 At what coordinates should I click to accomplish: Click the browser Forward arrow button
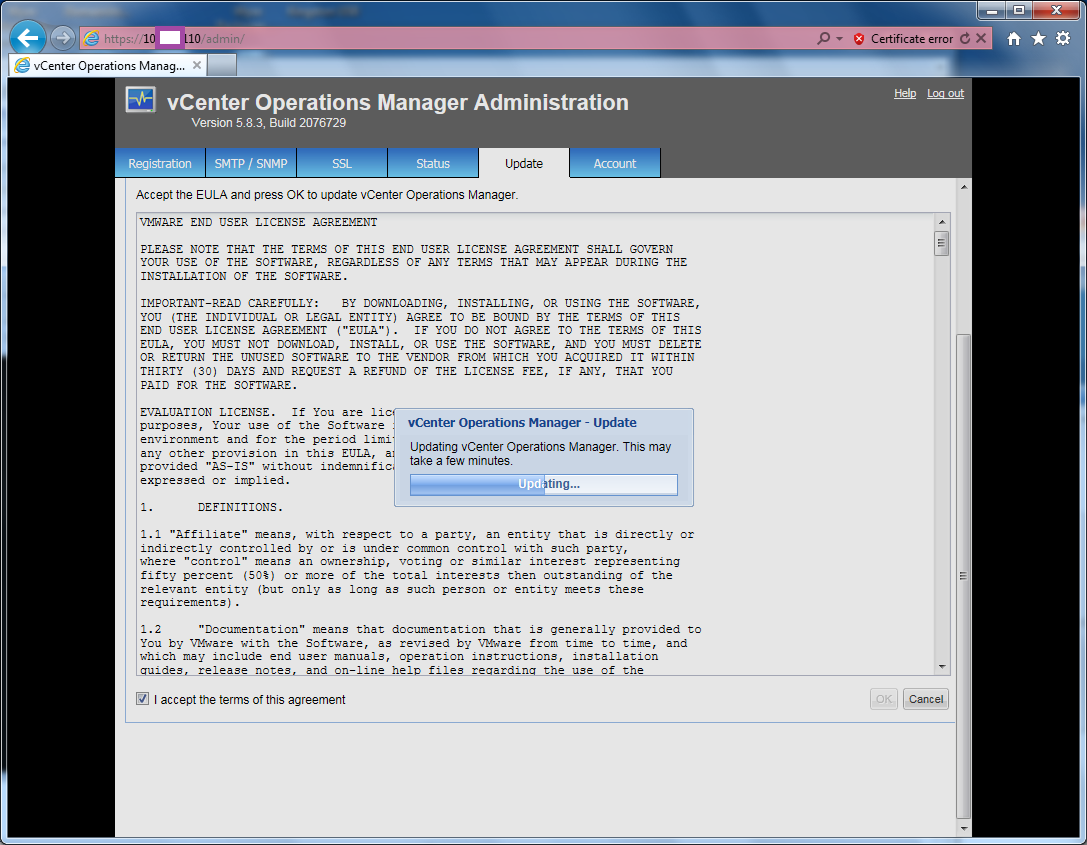coord(62,39)
